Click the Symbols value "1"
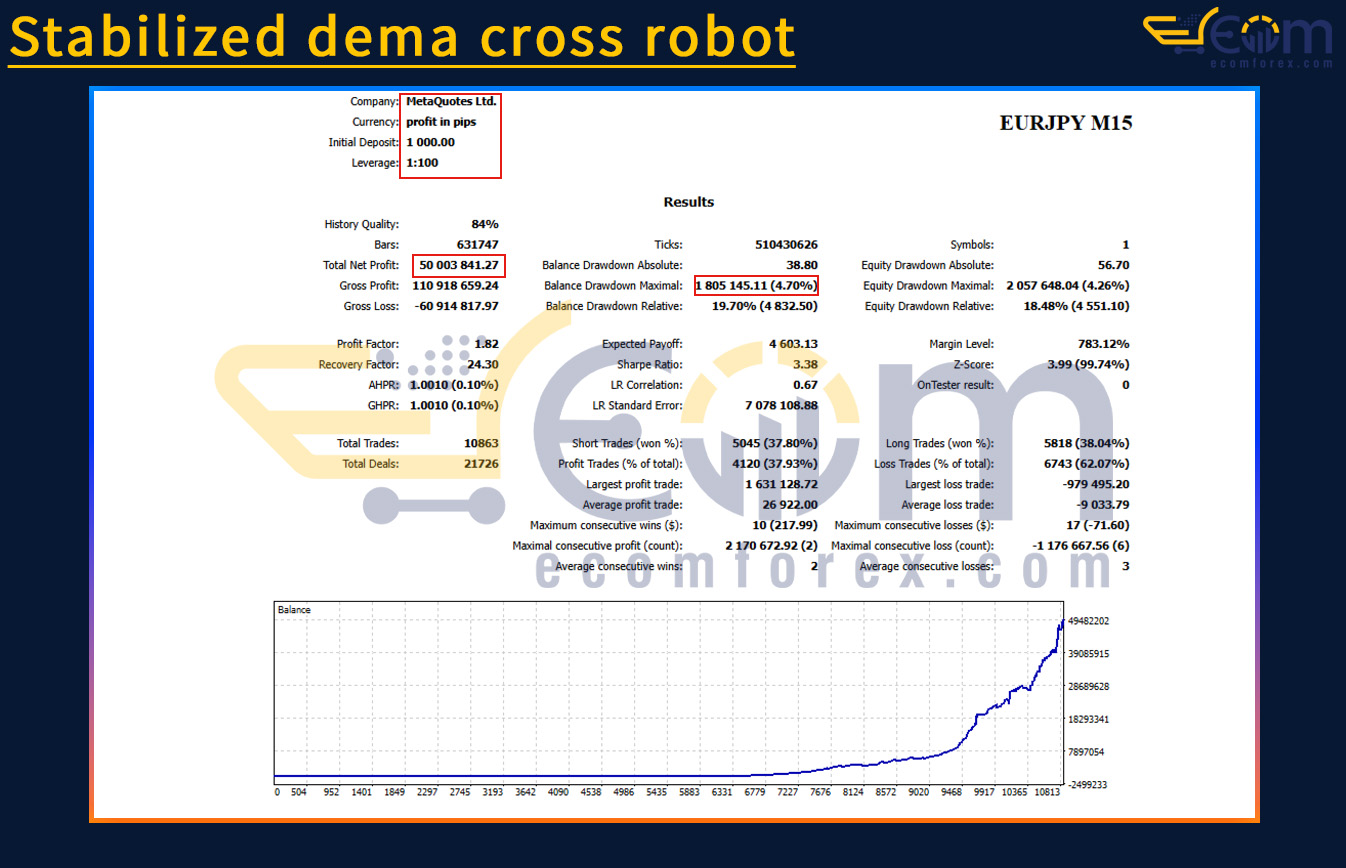 1126,245
